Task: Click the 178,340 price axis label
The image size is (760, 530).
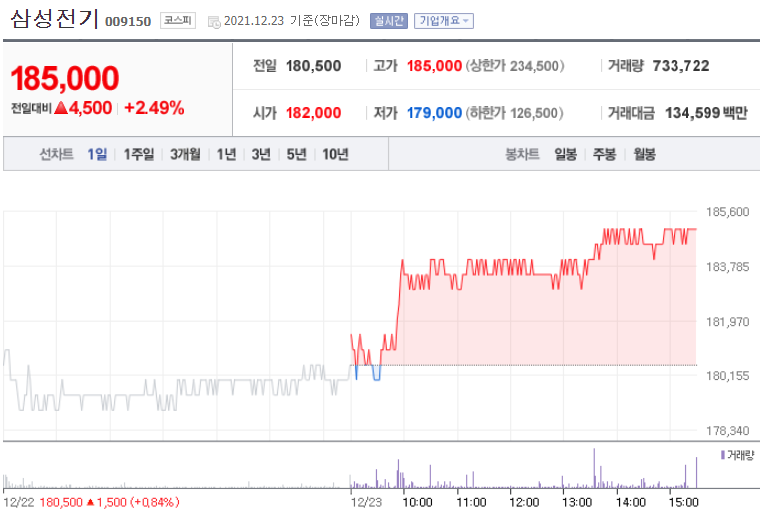Action: tap(728, 431)
